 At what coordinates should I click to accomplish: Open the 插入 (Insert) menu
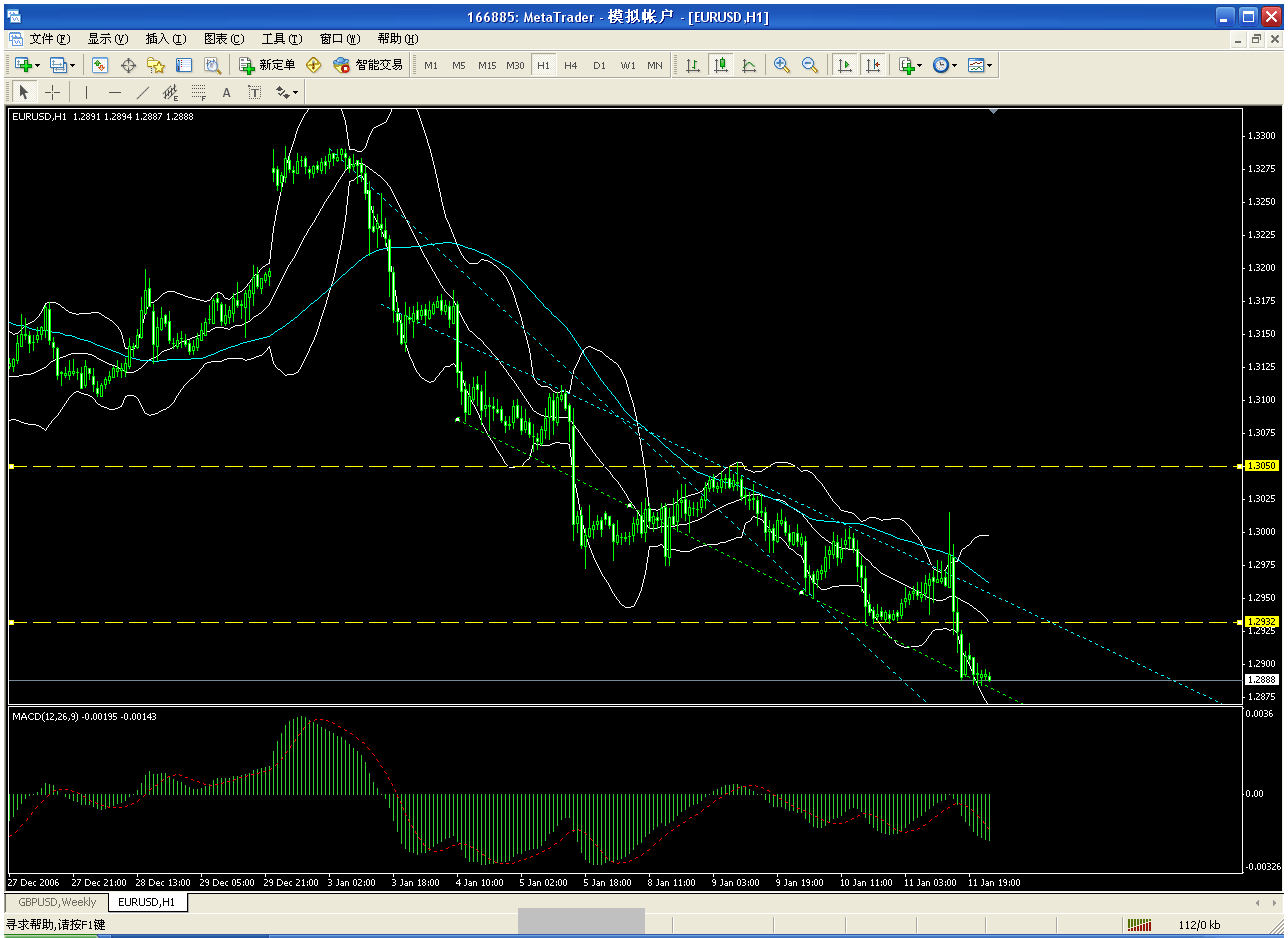click(165, 39)
